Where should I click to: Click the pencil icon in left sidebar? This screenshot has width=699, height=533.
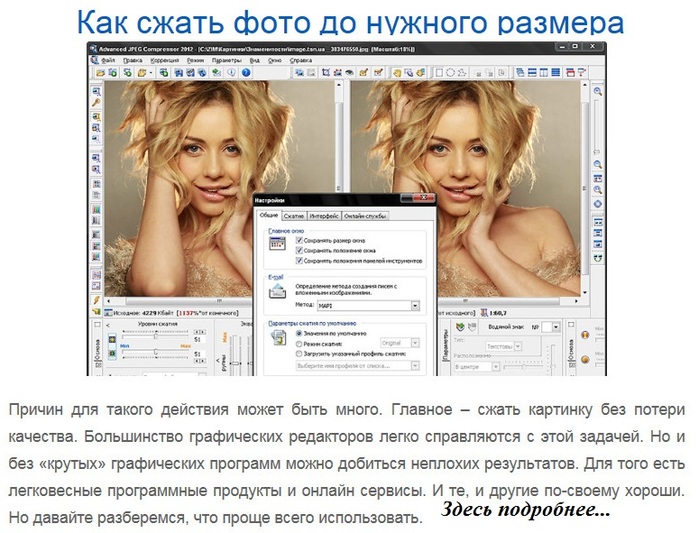[x=97, y=299]
